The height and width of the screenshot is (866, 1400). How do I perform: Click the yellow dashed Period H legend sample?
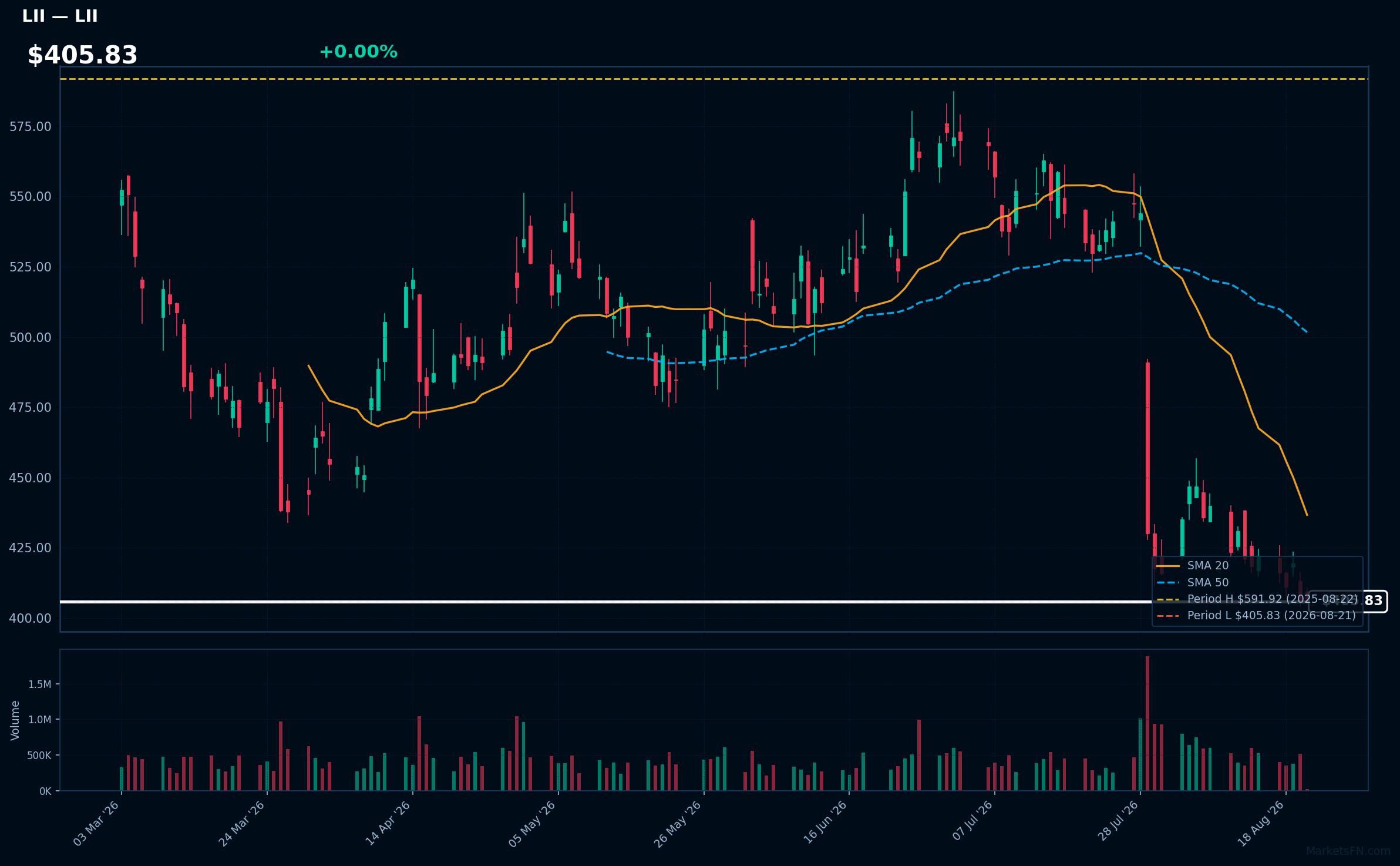[x=1168, y=599]
